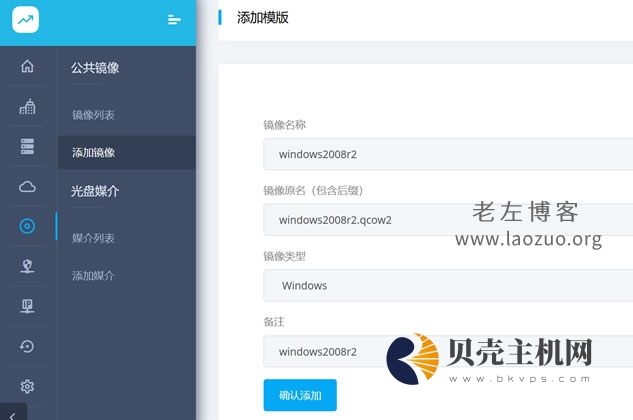
Task: Open the 镜像类型 Windows dropdown
Action: point(447,285)
